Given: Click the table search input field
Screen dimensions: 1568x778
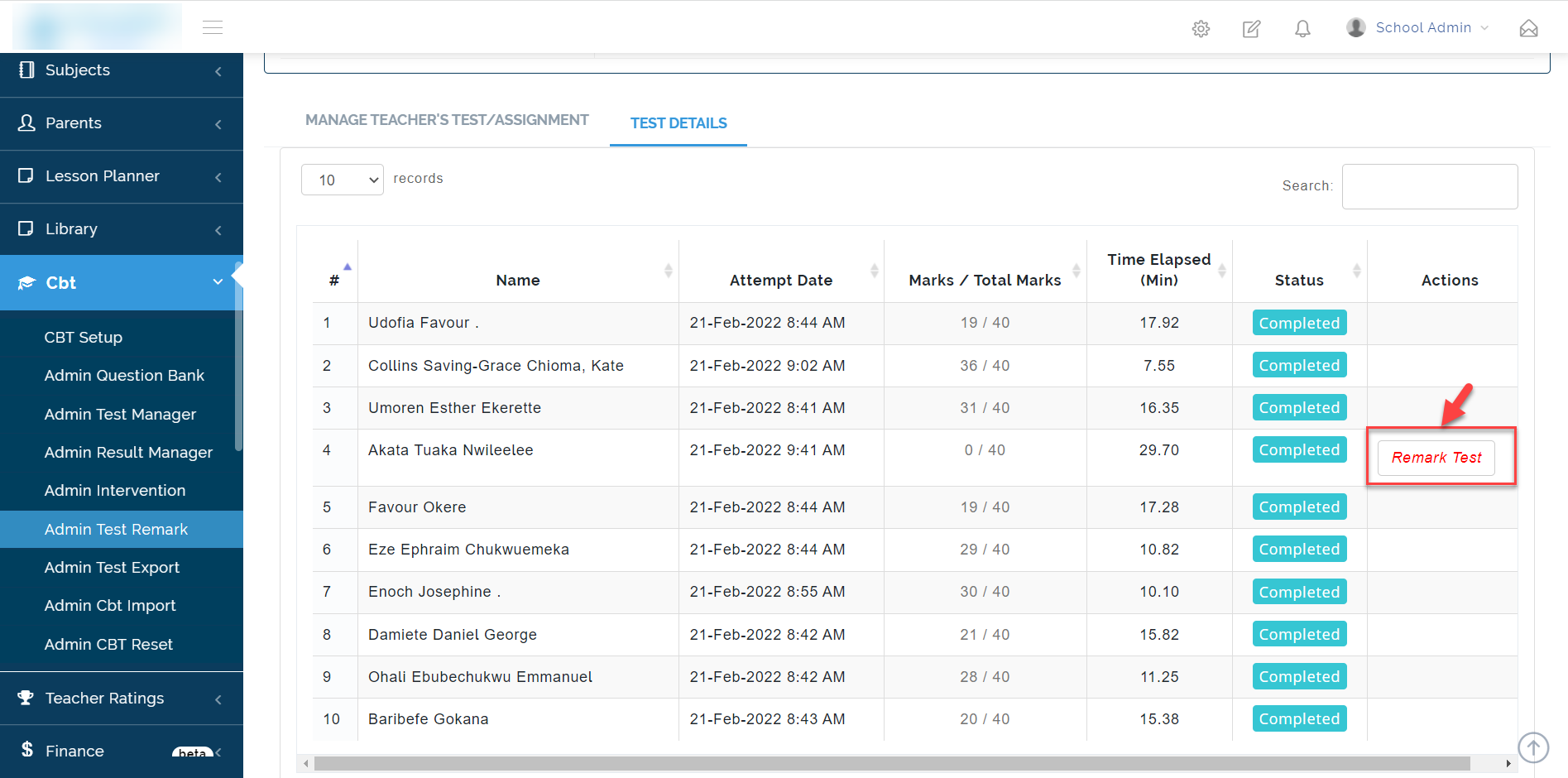Looking at the screenshot, I should [x=1429, y=186].
